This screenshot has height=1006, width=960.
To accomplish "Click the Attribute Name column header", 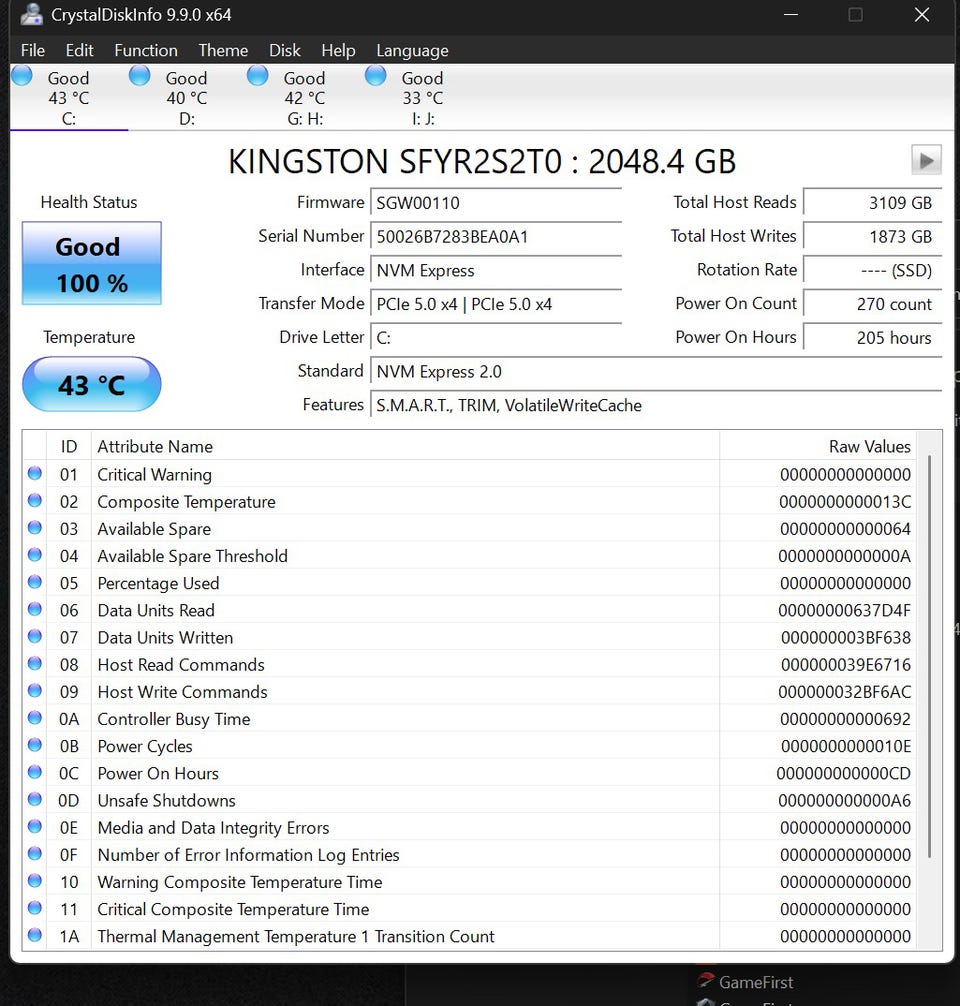I will point(405,446).
